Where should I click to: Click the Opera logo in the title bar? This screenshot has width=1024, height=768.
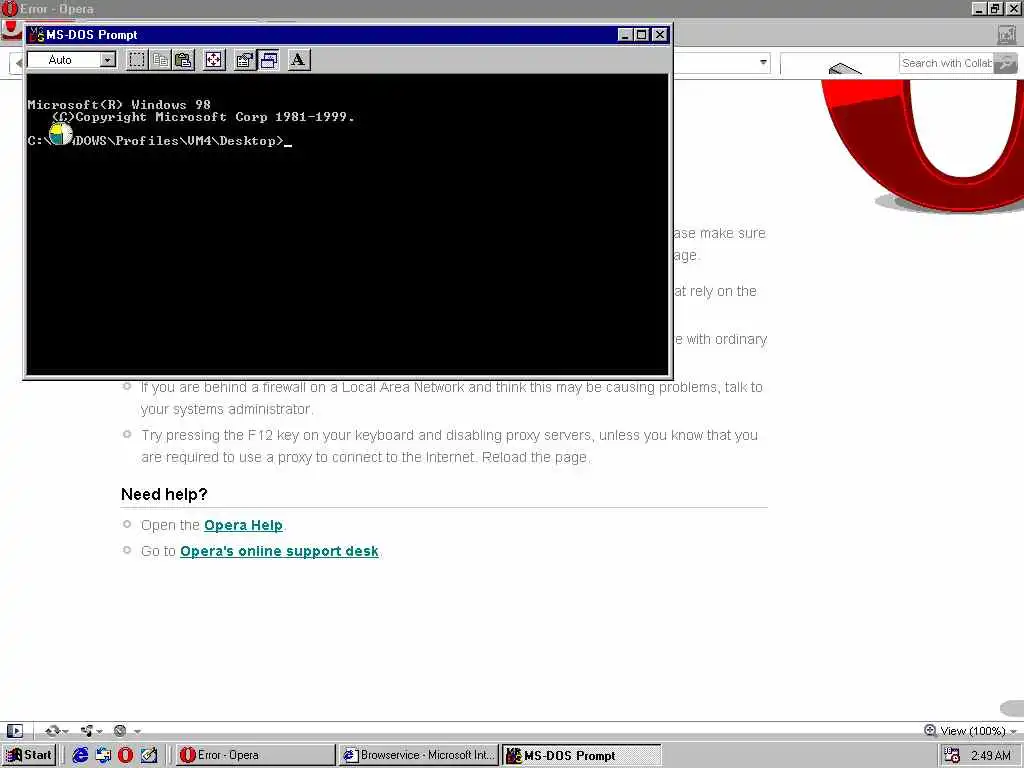point(10,8)
